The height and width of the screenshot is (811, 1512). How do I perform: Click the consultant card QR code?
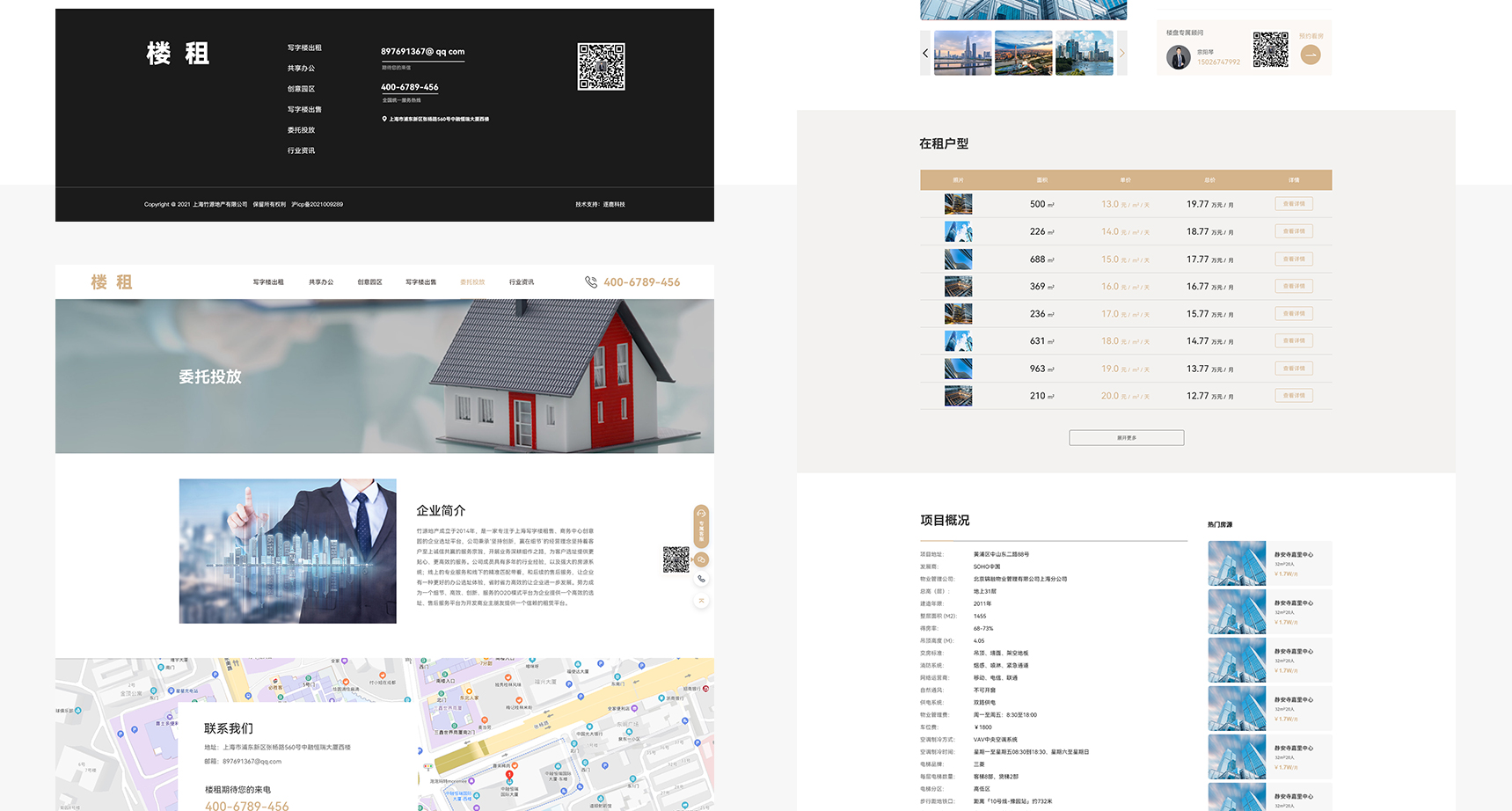1270,50
